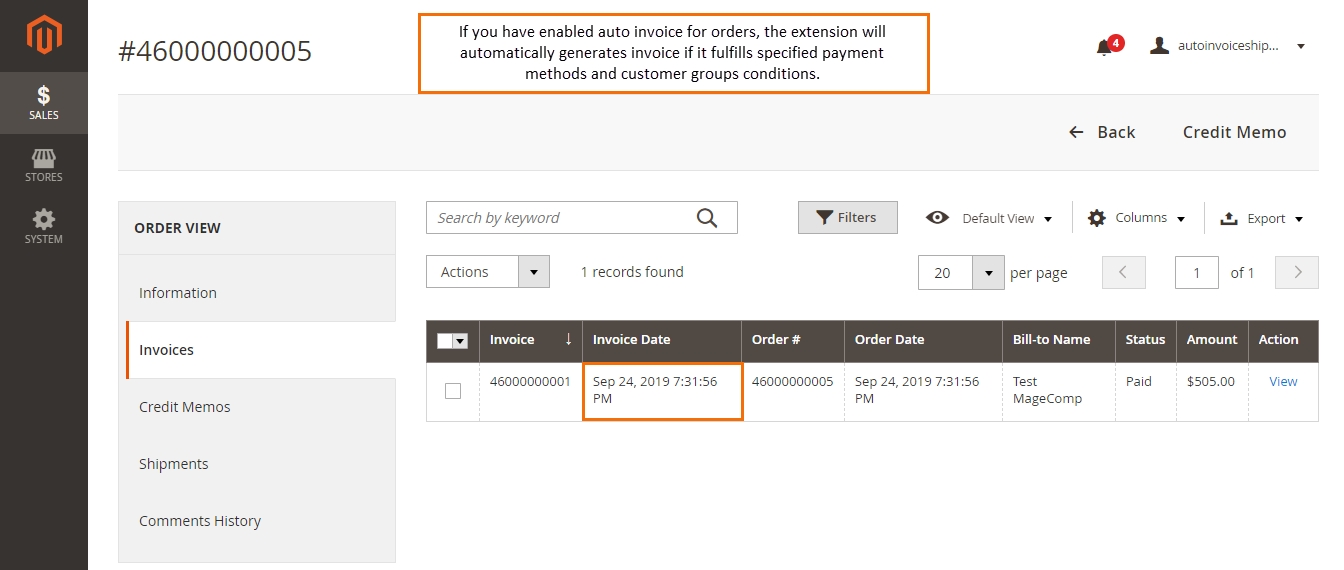Open the Stores menu in sidebar

tap(44, 165)
